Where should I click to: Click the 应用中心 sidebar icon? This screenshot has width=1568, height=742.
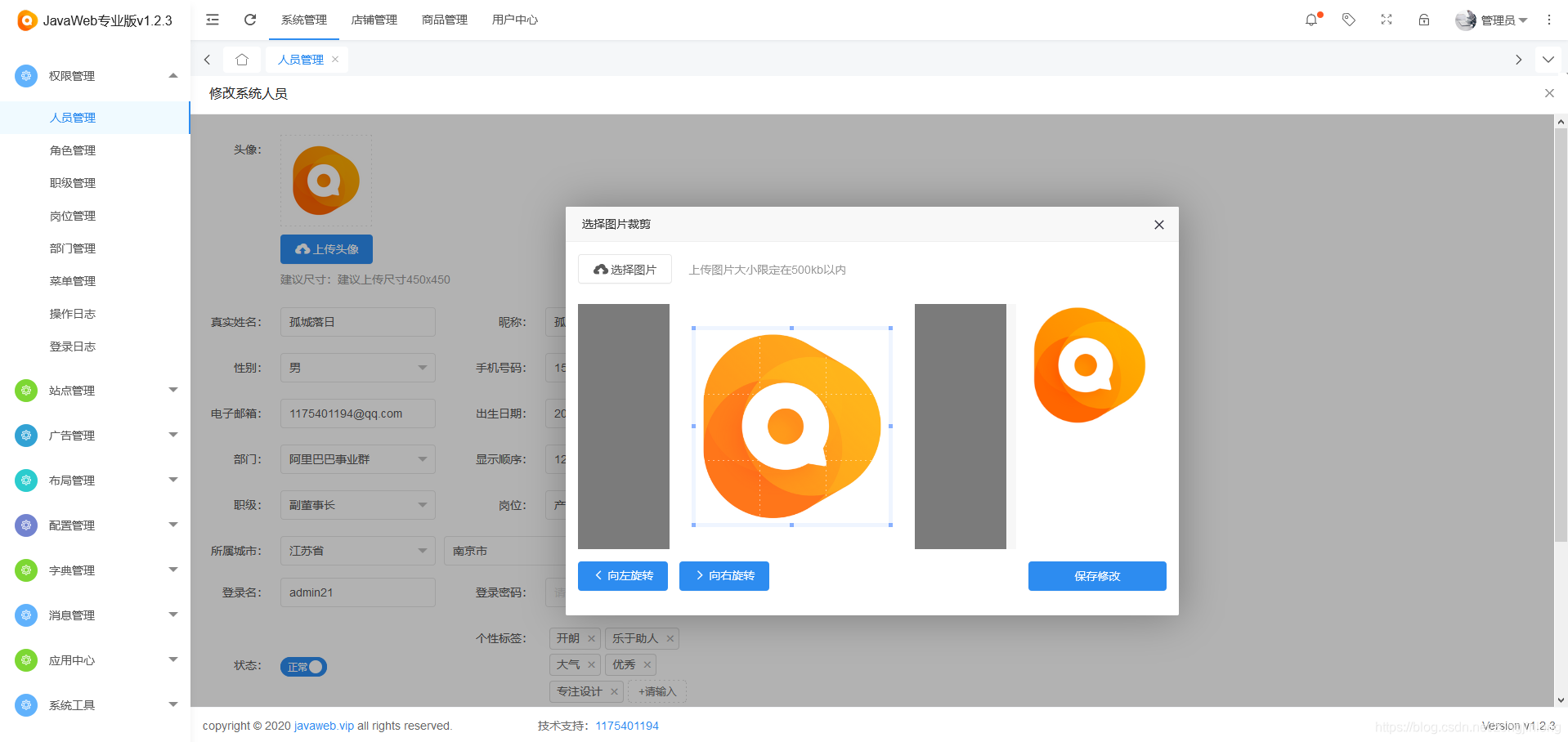(26, 660)
